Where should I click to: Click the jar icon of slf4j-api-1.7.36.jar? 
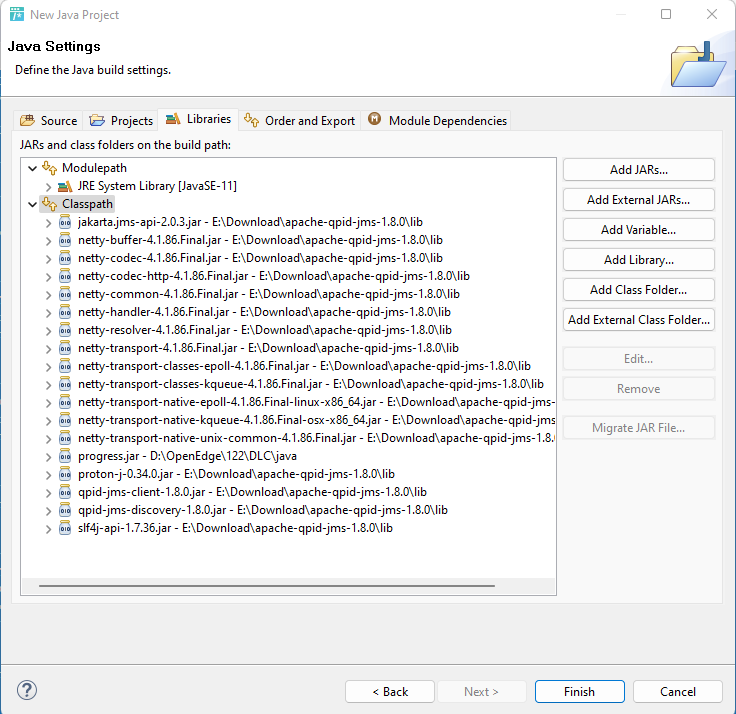tap(65, 528)
